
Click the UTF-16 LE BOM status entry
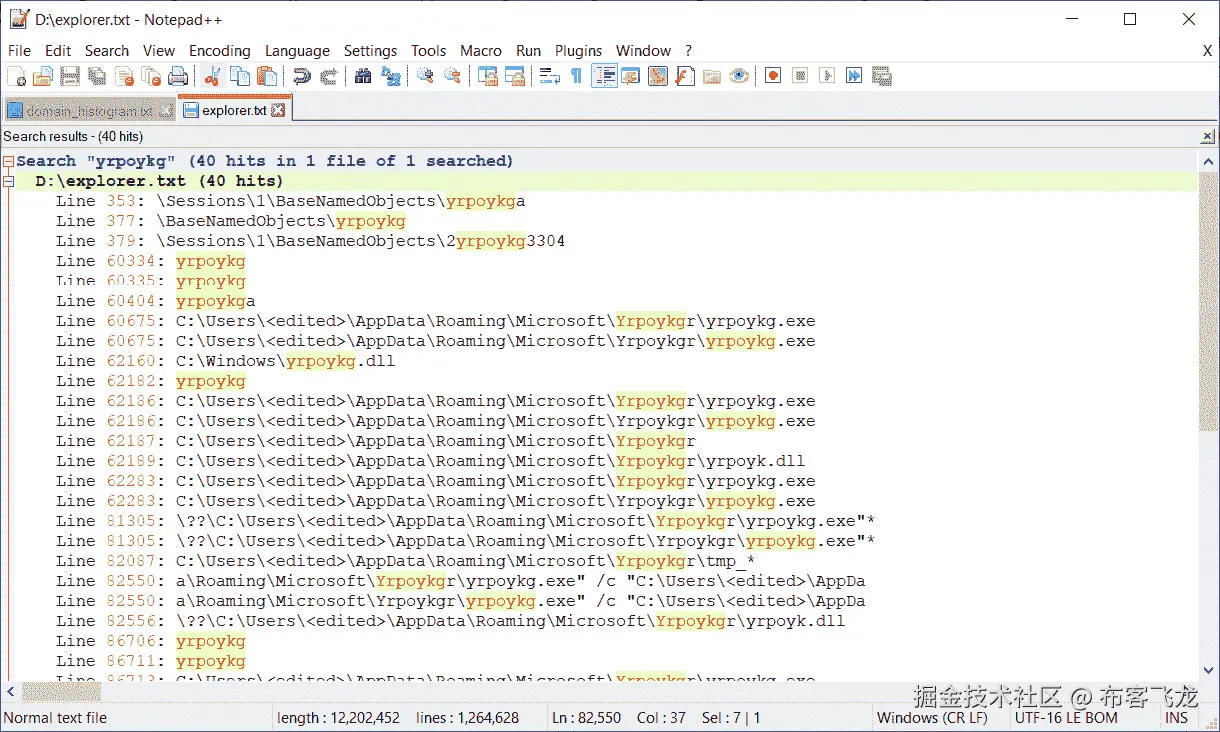[1066, 718]
